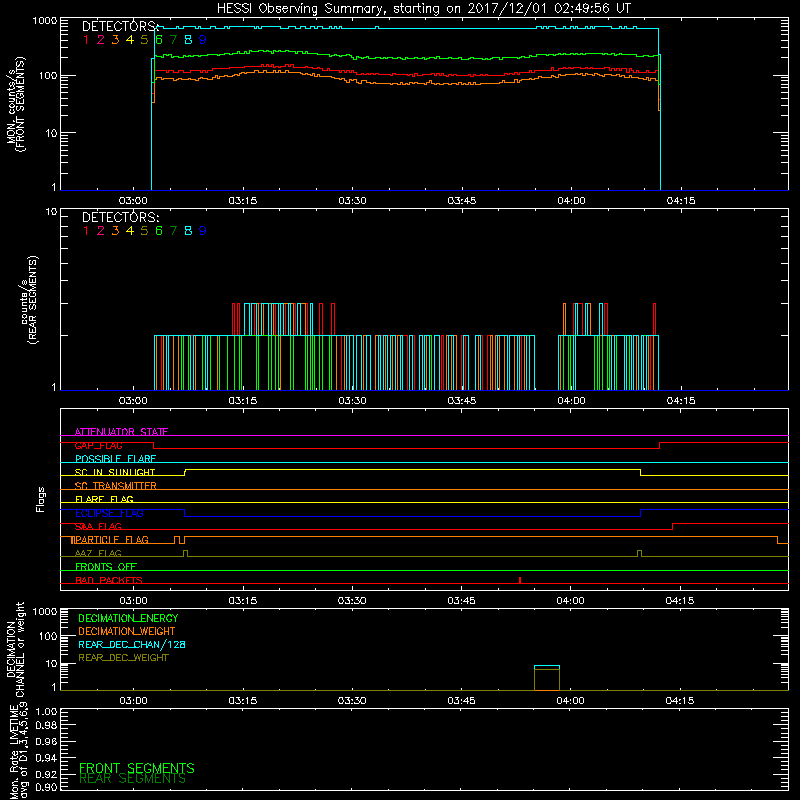Click the FRONTS_OFF flag label
This screenshot has height=800, width=800.
pyautogui.click(x=106, y=566)
